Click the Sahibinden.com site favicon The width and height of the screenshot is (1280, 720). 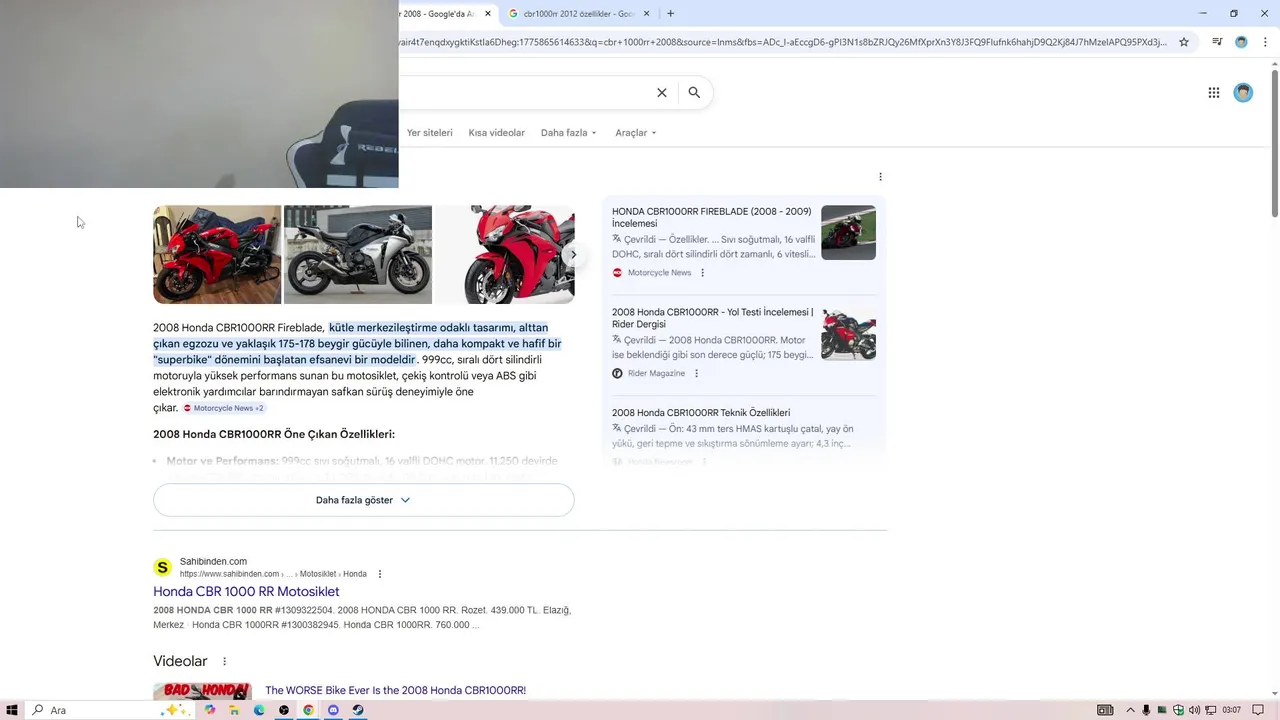click(162, 568)
